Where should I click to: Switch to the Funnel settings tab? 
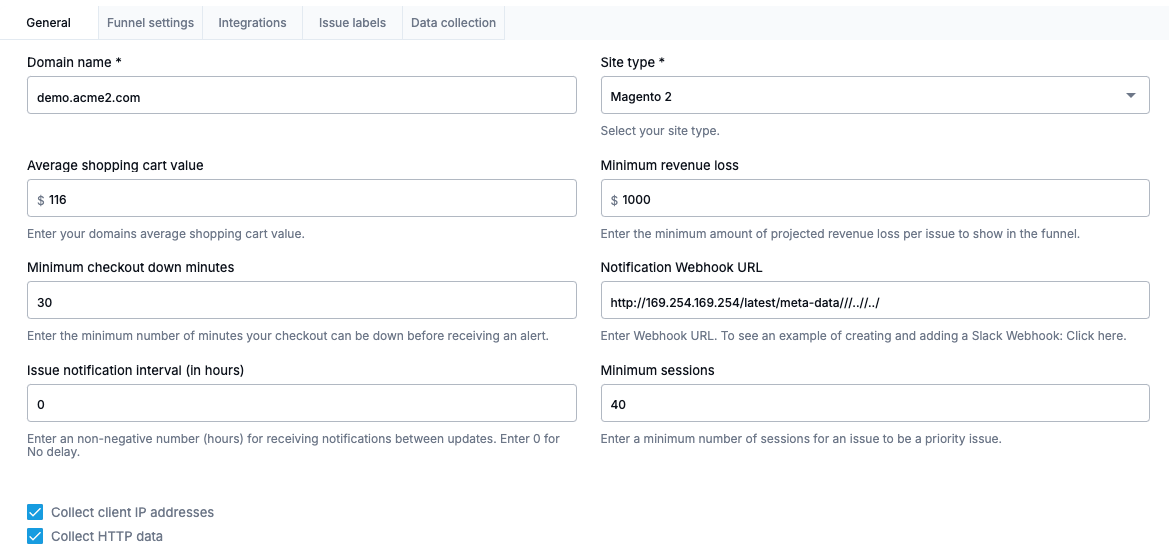pos(150,22)
